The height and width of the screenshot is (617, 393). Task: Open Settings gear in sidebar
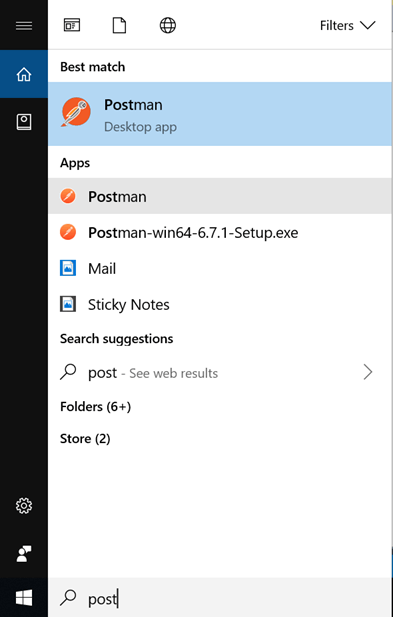tap(24, 506)
